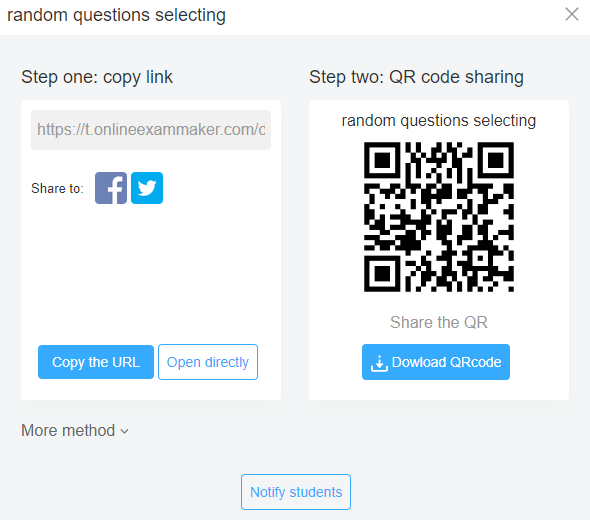Screen dimensions: 590x520
Task: Click the Share to: label
Action: (57, 188)
